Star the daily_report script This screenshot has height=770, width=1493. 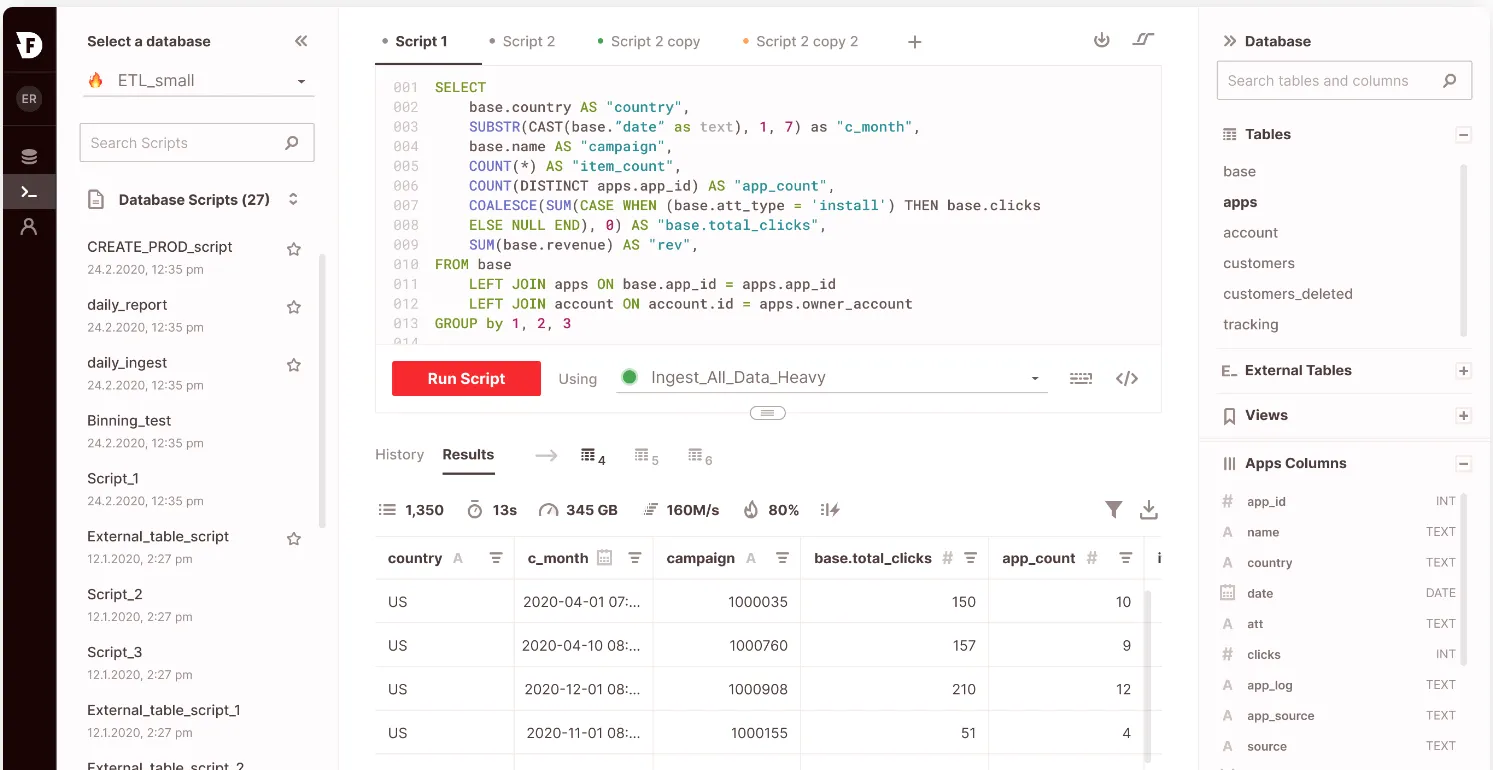[x=294, y=307]
